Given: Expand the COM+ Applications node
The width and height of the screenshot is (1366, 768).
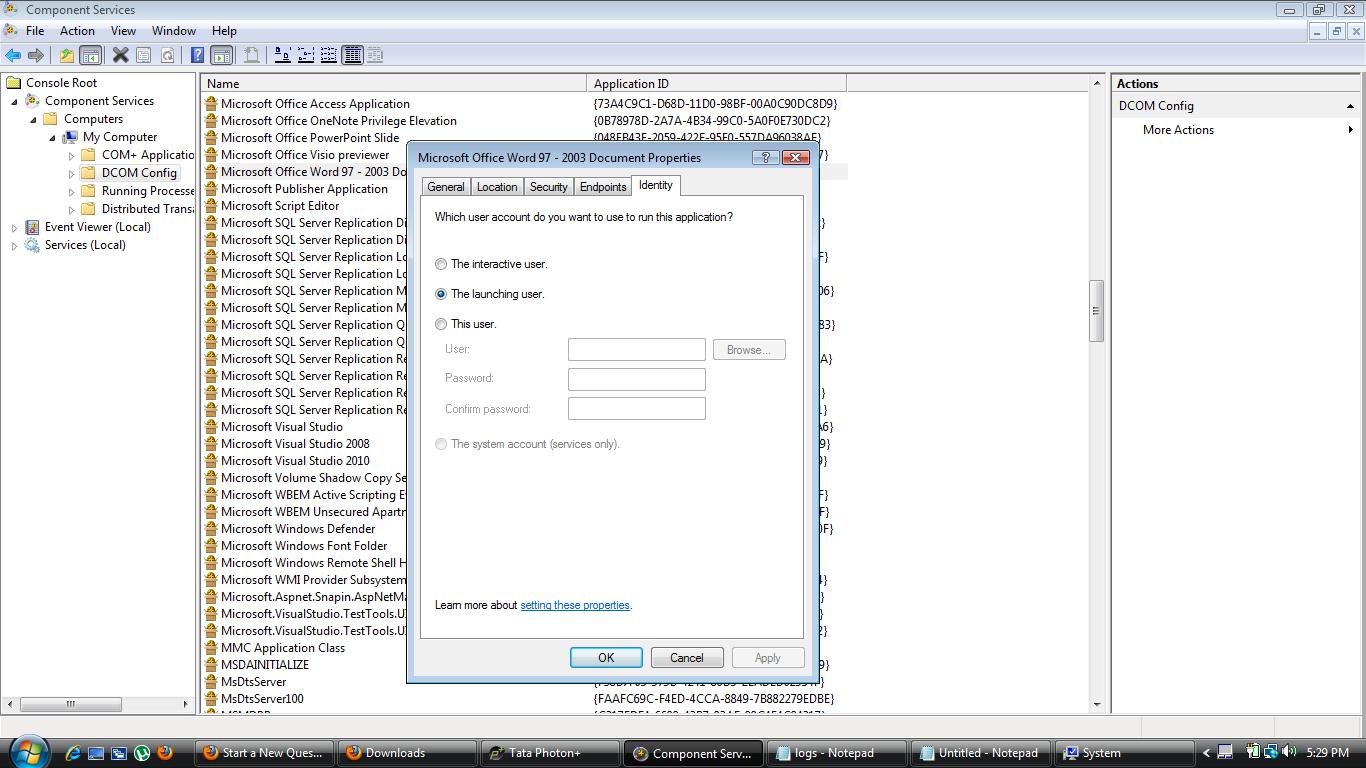Looking at the screenshot, I should click(x=71, y=156).
